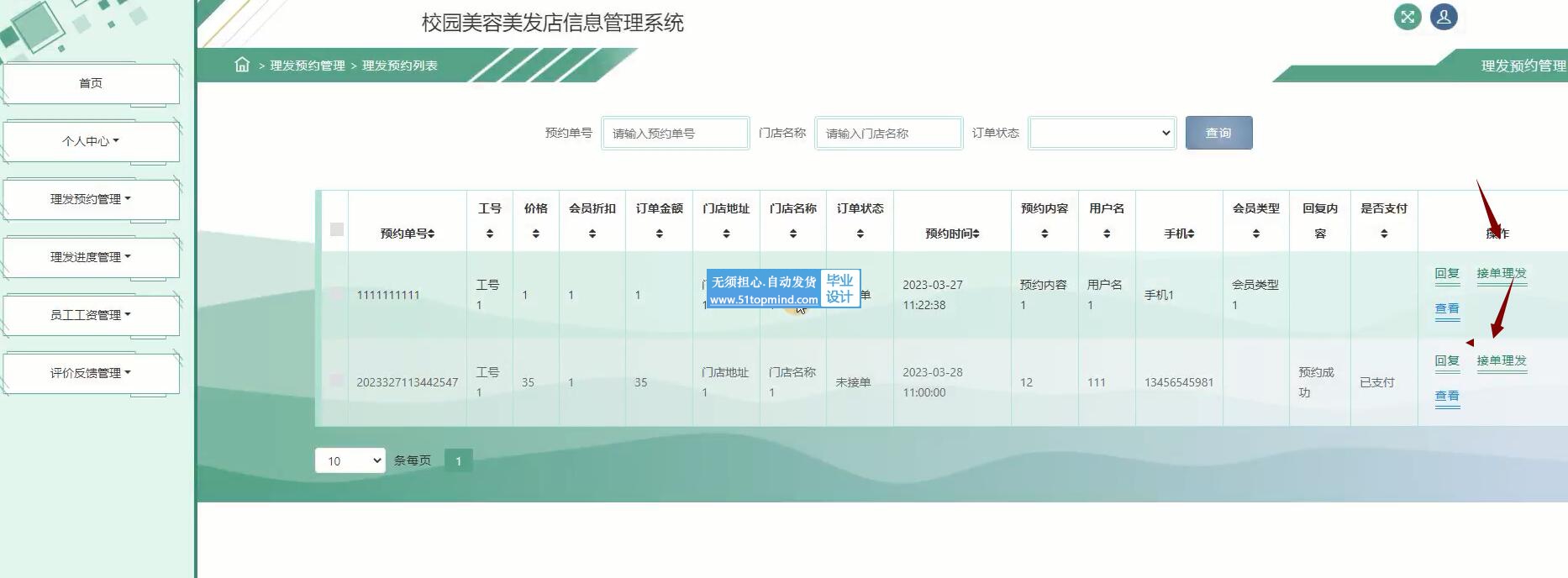This screenshot has height=578, width=1568.
Task: Check the row for order 2023327113442547
Action: pos(337,380)
